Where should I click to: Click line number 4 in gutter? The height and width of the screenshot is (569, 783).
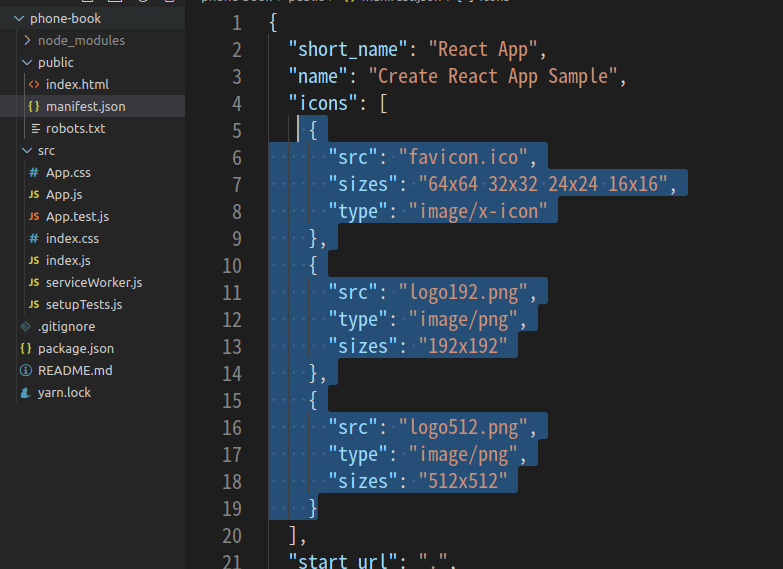[237, 104]
